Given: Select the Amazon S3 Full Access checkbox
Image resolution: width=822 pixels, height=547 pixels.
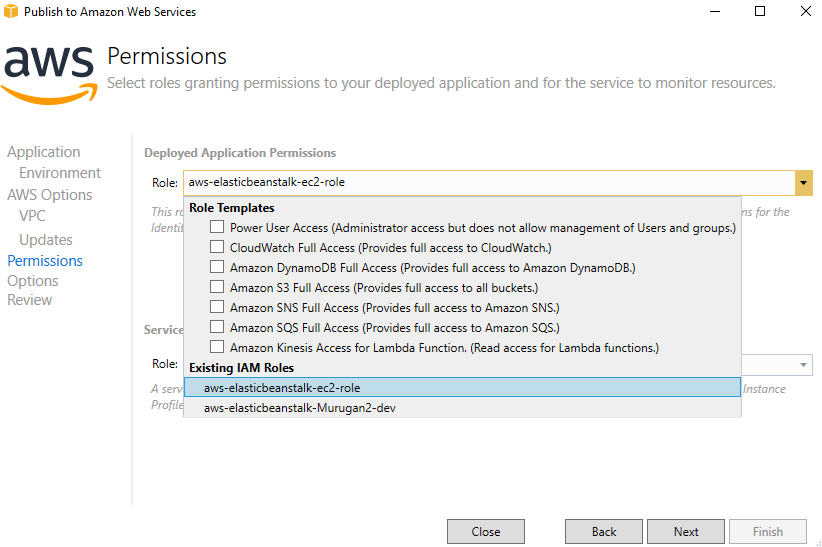Looking at the screenshot, I should [217, 287].
